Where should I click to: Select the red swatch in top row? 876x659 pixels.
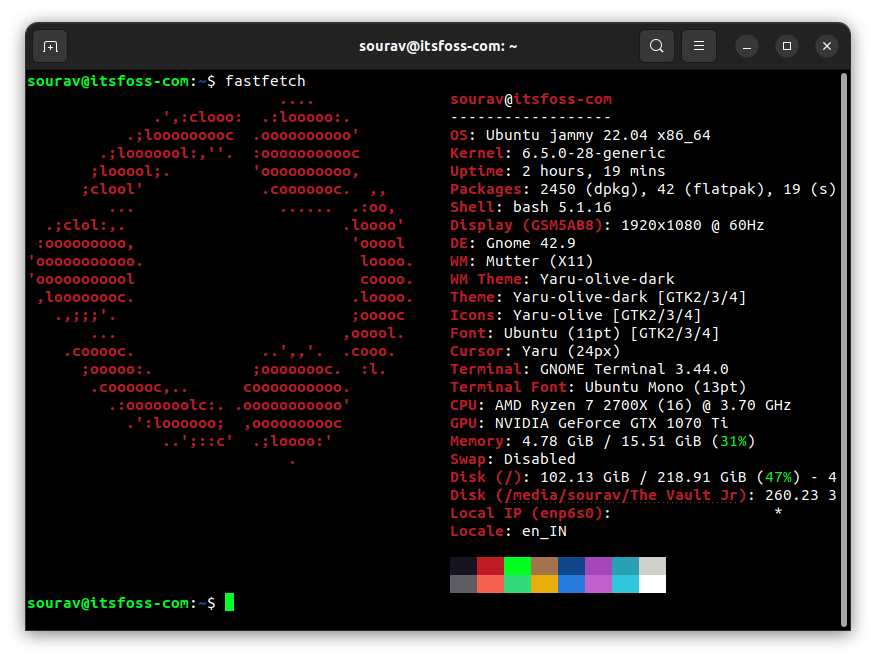[x=490, y=566]
